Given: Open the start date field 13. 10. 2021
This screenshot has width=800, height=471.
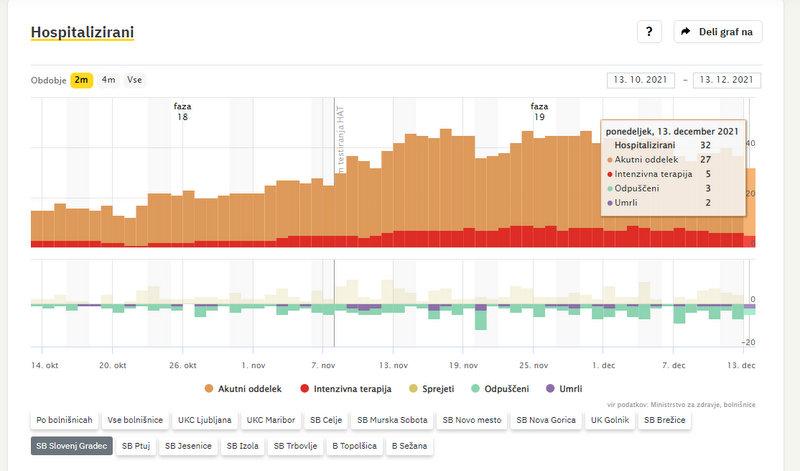Looking at the screenshot, I should 641,81.
